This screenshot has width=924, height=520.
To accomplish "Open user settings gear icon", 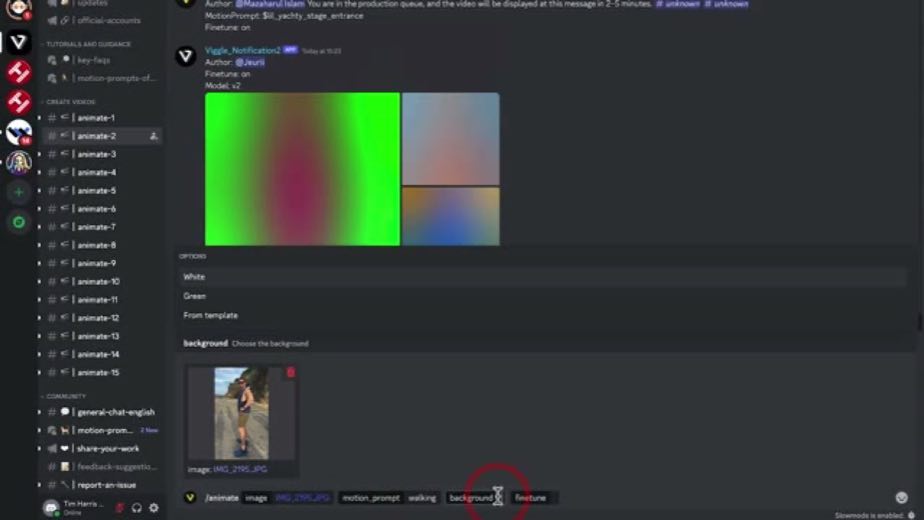I will (154, 508).
